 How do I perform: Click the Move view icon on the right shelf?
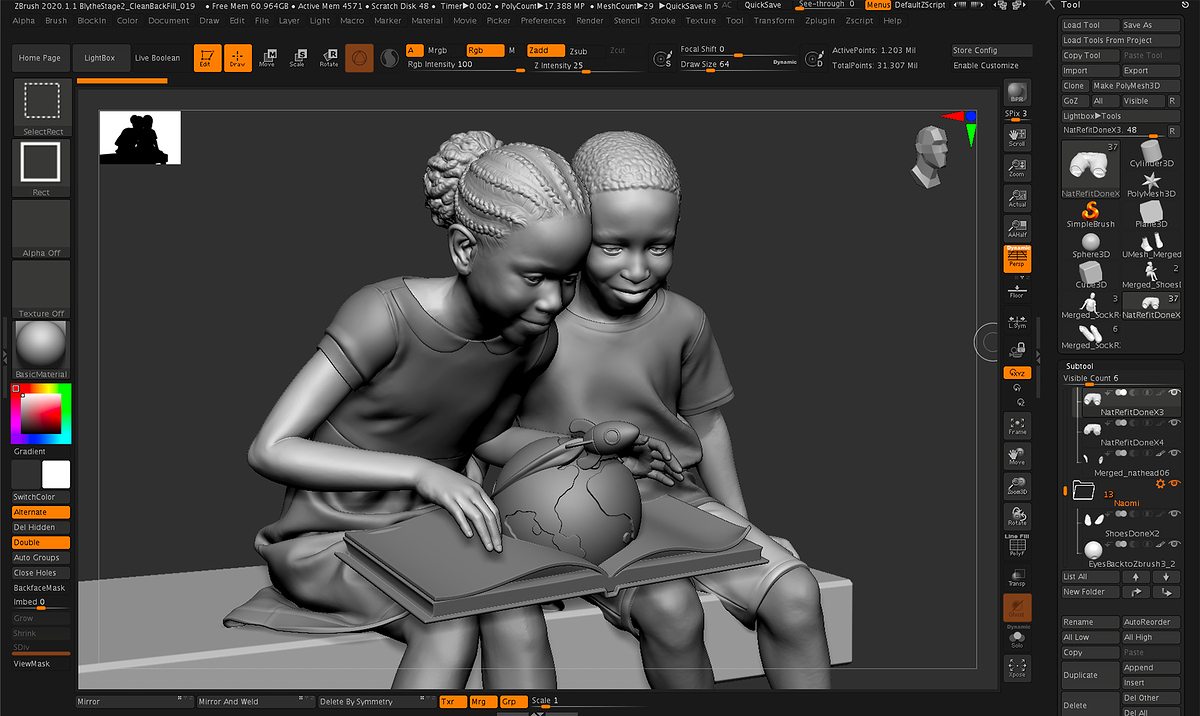pos(1017,455)
